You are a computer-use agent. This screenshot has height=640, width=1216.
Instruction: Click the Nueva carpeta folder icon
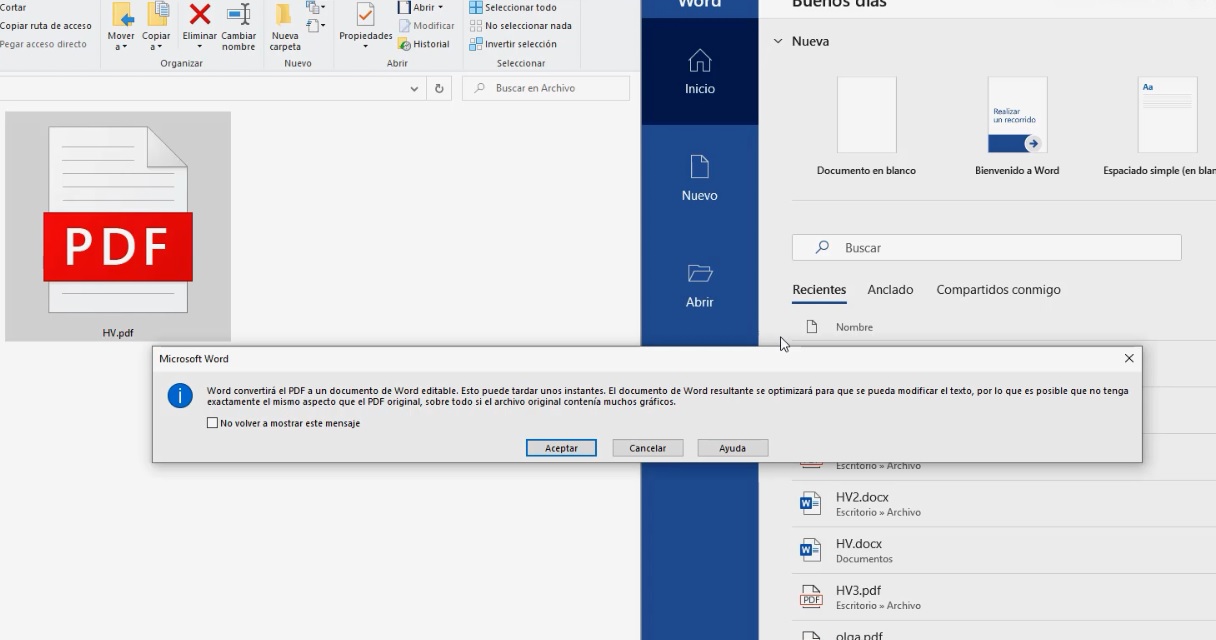284,14
